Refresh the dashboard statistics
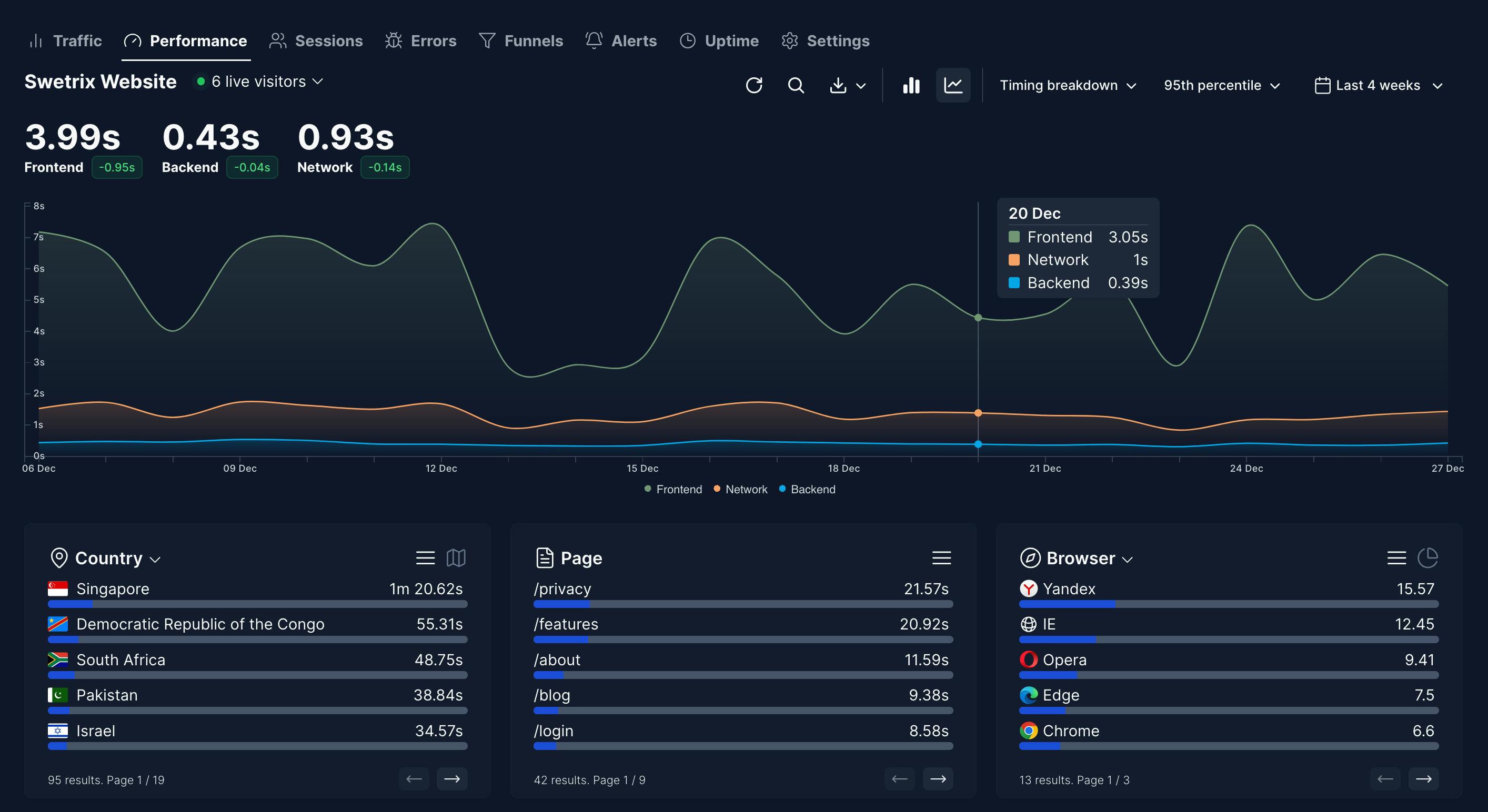The height and width of the screenshot is (812, 1488). [754, 86]
